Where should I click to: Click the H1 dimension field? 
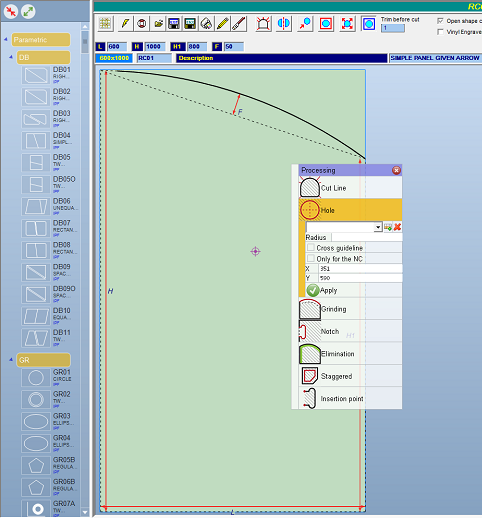tap(197, 47)
